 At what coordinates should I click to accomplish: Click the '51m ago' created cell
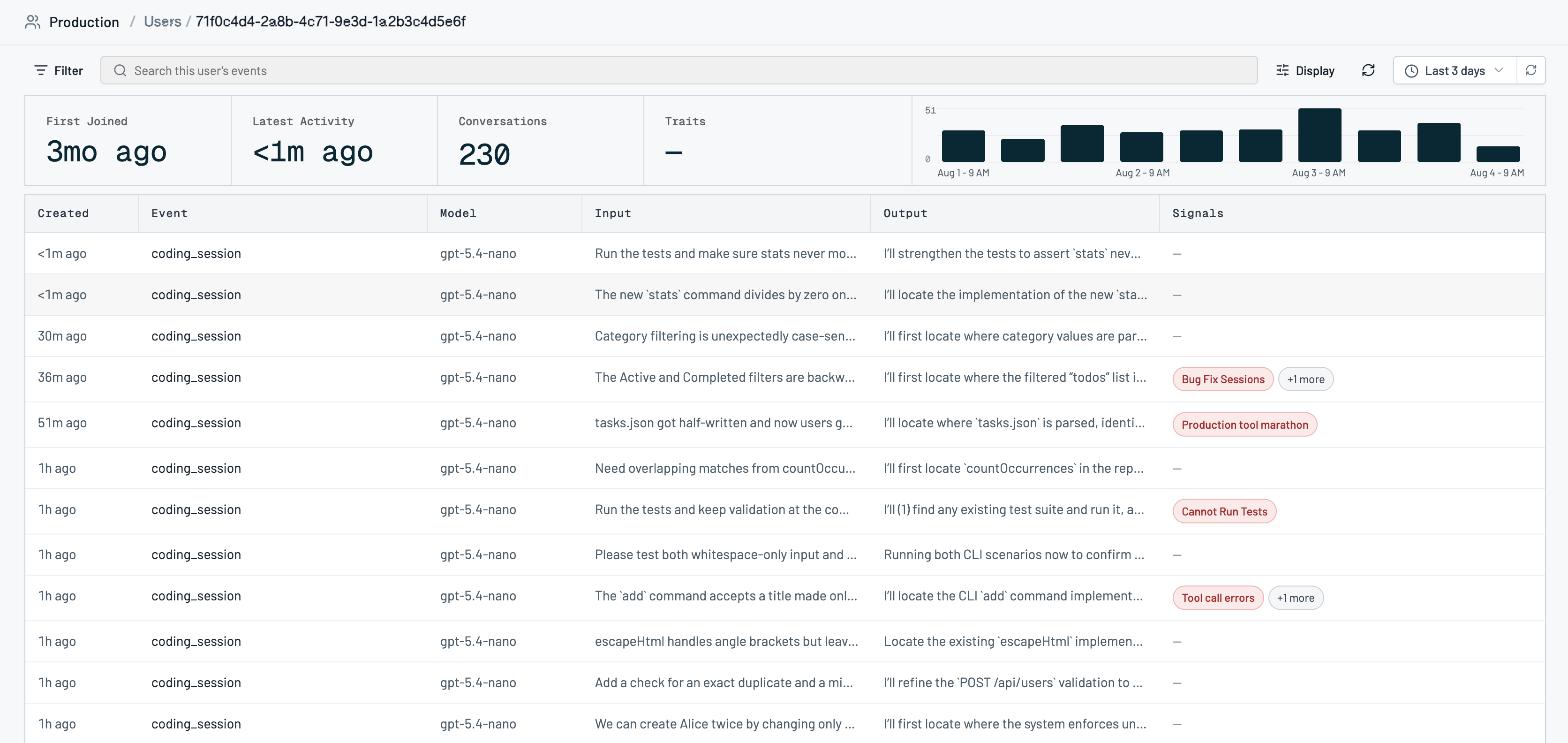pos(62,423)
